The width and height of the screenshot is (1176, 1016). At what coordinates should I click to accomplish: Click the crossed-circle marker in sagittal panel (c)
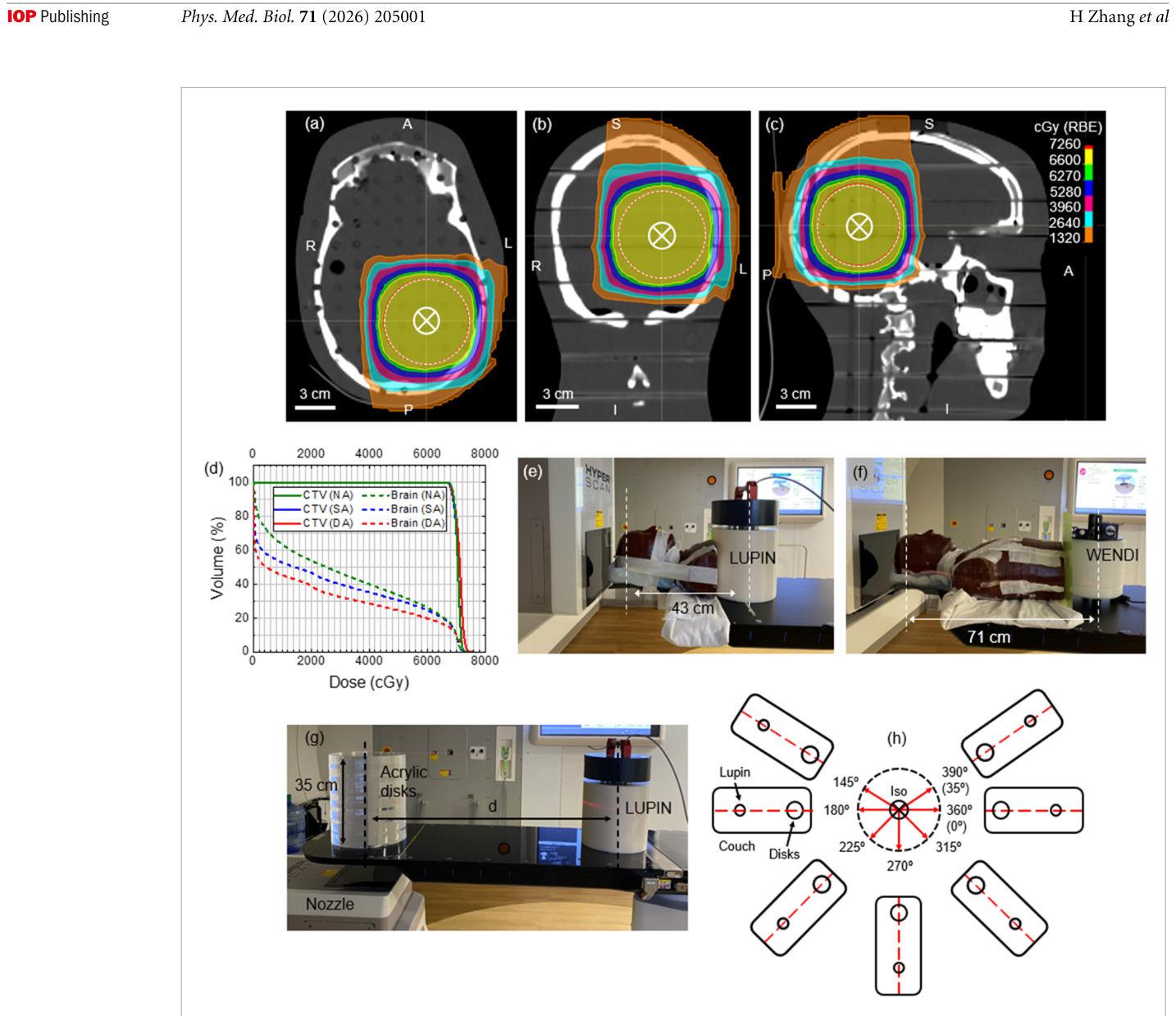click(859, 226)
